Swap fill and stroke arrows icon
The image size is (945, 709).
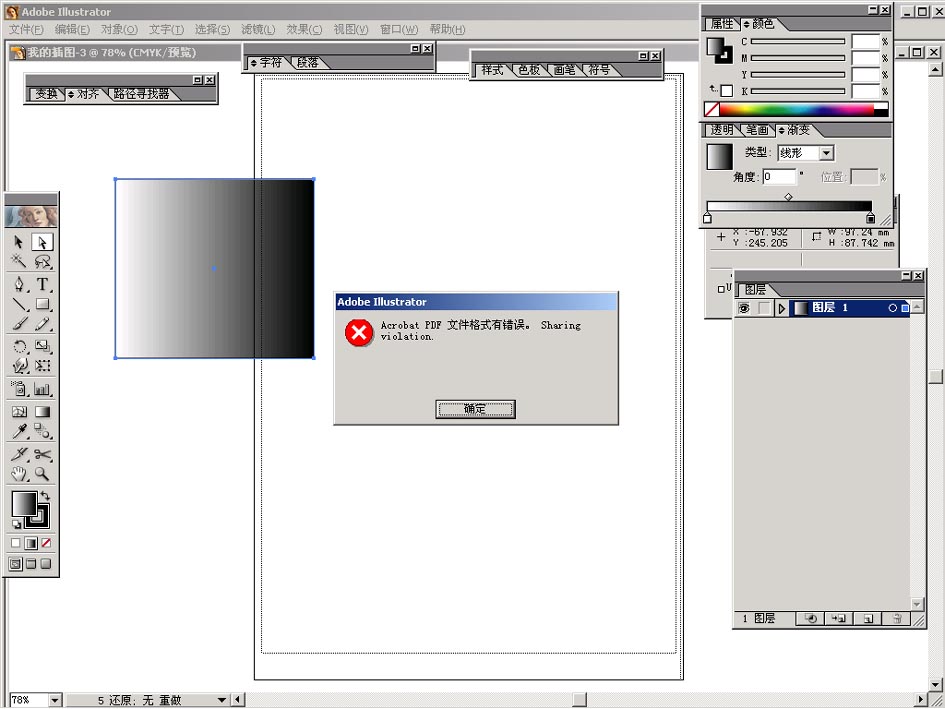tap(45, 496)
